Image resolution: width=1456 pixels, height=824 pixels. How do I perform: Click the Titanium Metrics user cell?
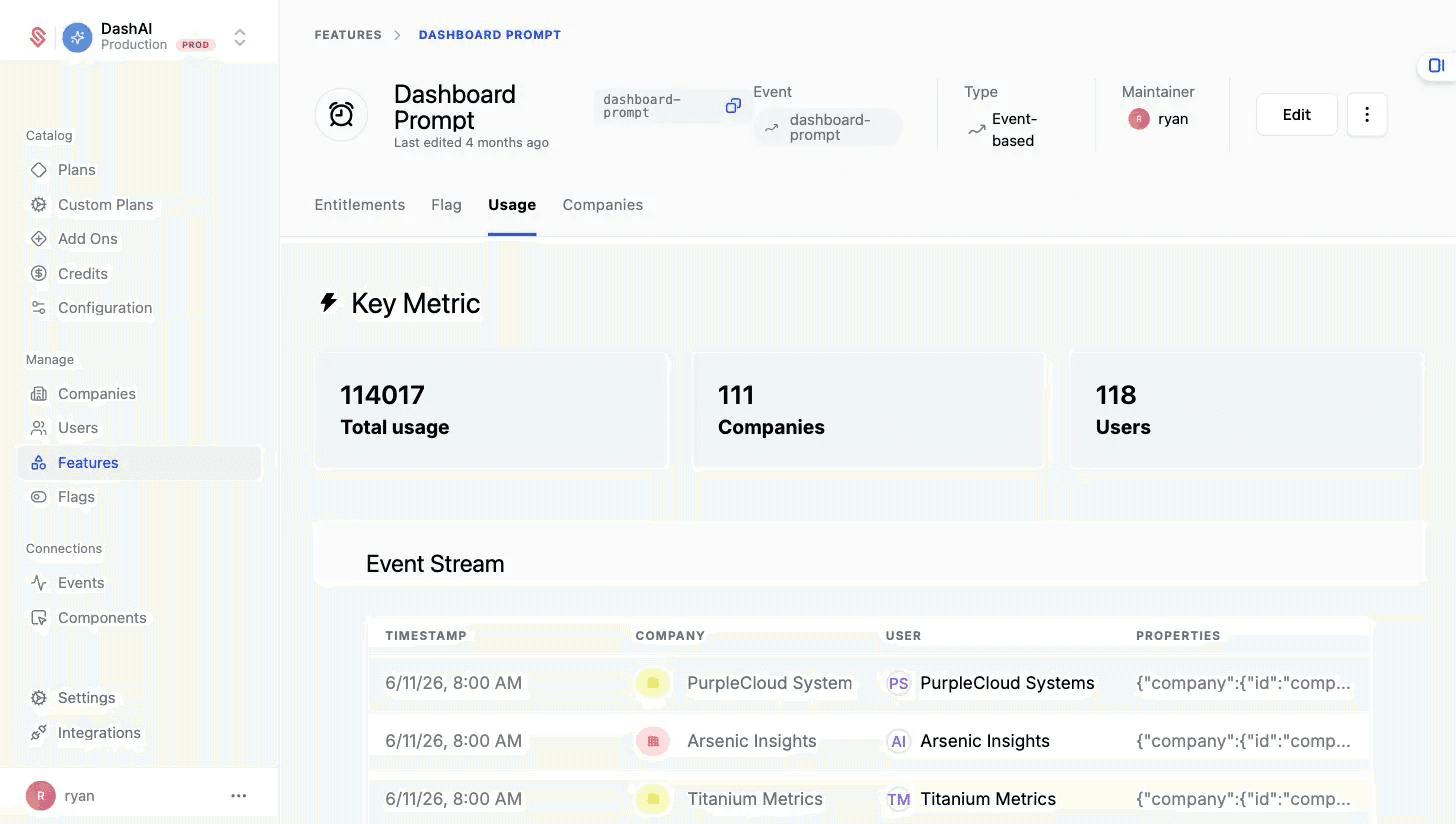pyautogui.click(x=971, y=799)
